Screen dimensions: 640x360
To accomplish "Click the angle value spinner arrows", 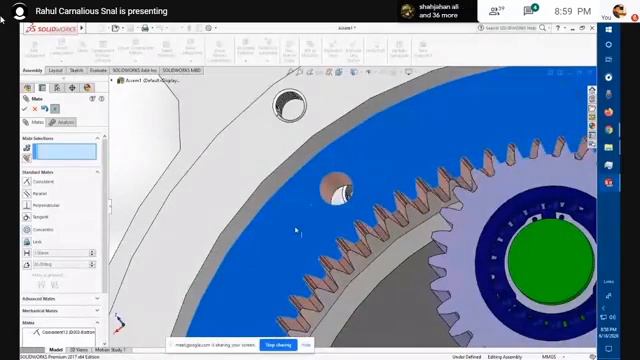I will click(92, 264).
